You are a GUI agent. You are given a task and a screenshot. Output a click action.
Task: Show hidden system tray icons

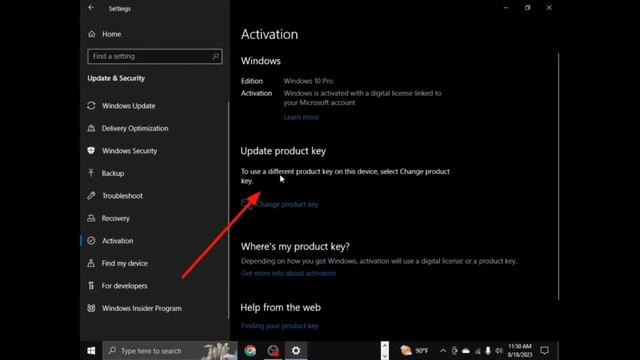pos(443,351)
